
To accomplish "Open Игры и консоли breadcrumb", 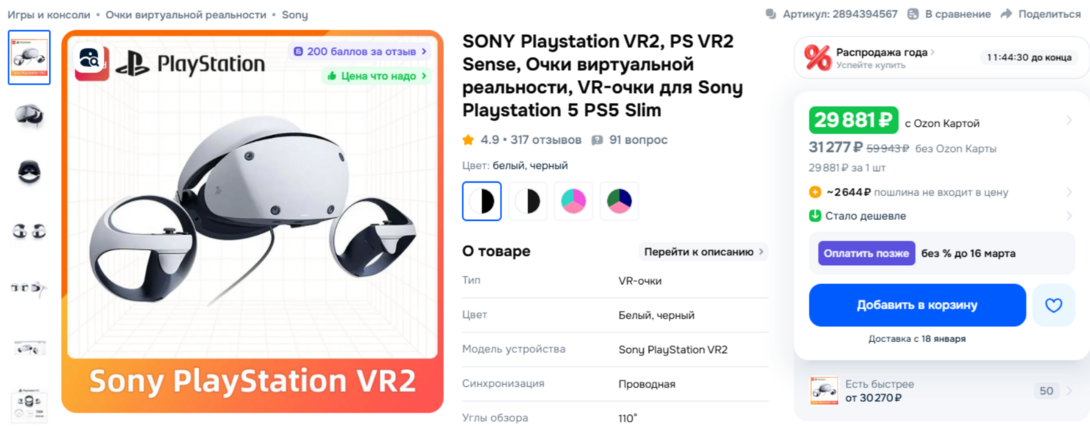I will click(49, 15).
